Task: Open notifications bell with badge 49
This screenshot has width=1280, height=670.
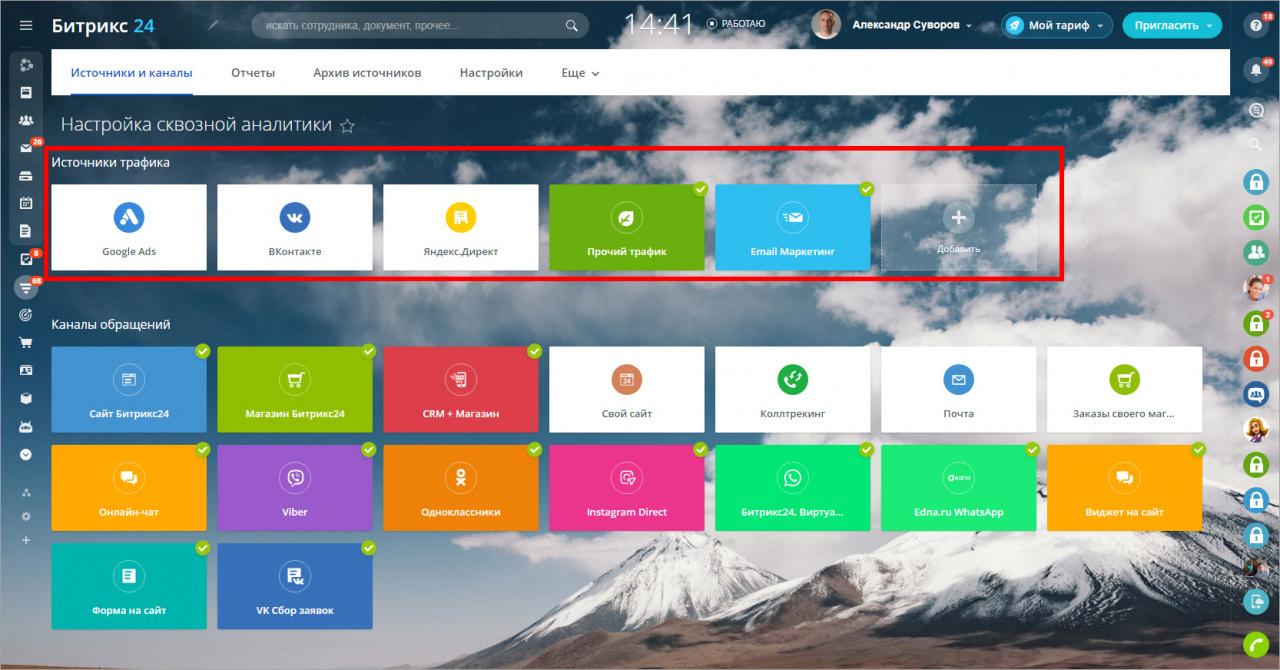Action: 1256,70
